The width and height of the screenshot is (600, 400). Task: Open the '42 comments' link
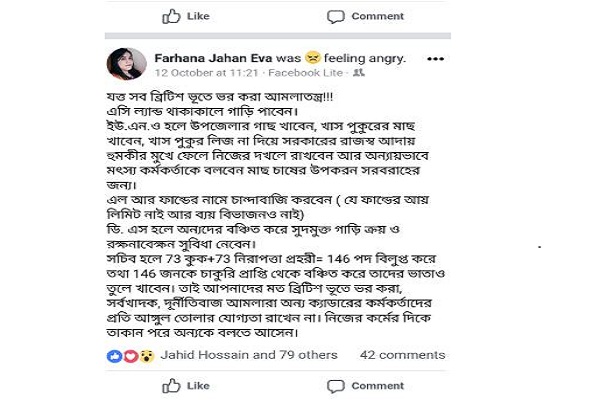click(402, 354)
